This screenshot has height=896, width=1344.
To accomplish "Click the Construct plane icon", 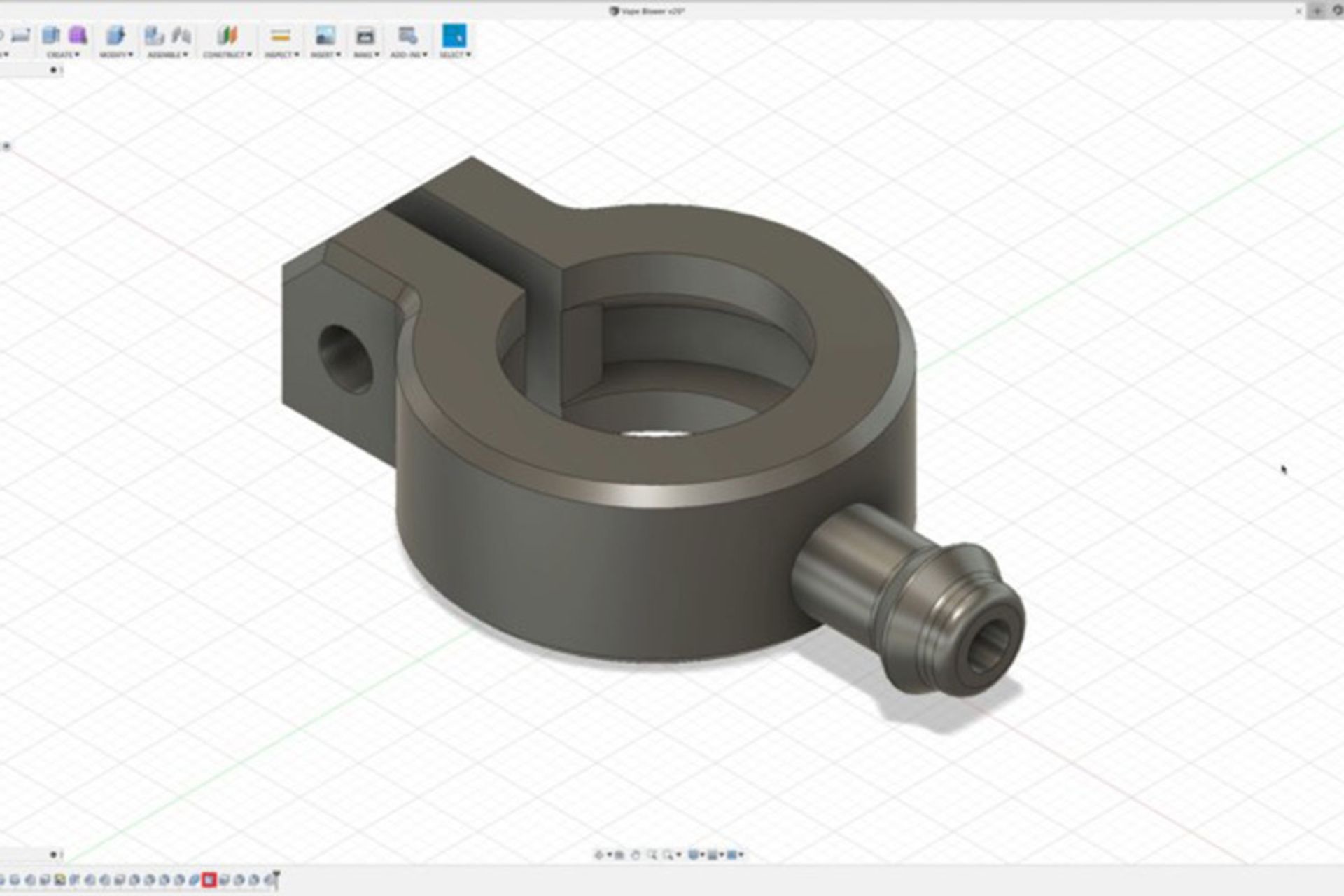I will (x=227, y=35).
